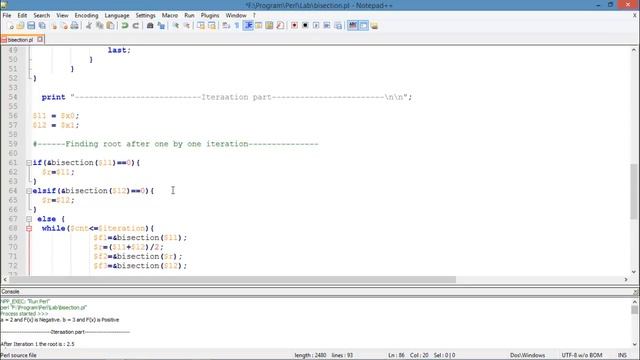
Task: Click the console line 'After Iteration 1 the root is : 2.5'
Action: click(x=38, y=344)
